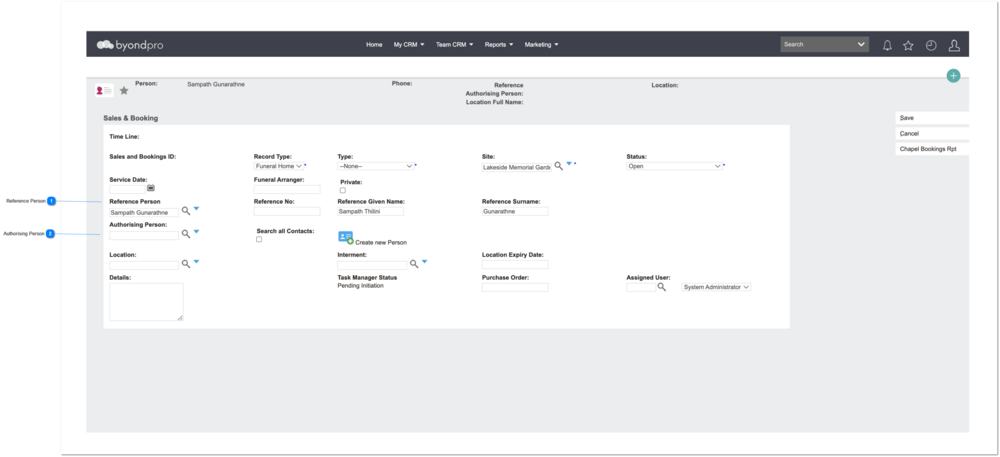Click the Funeral Arranger input field
The height and width of the screenshot is (457, 1000).
[x=287, y=189]
